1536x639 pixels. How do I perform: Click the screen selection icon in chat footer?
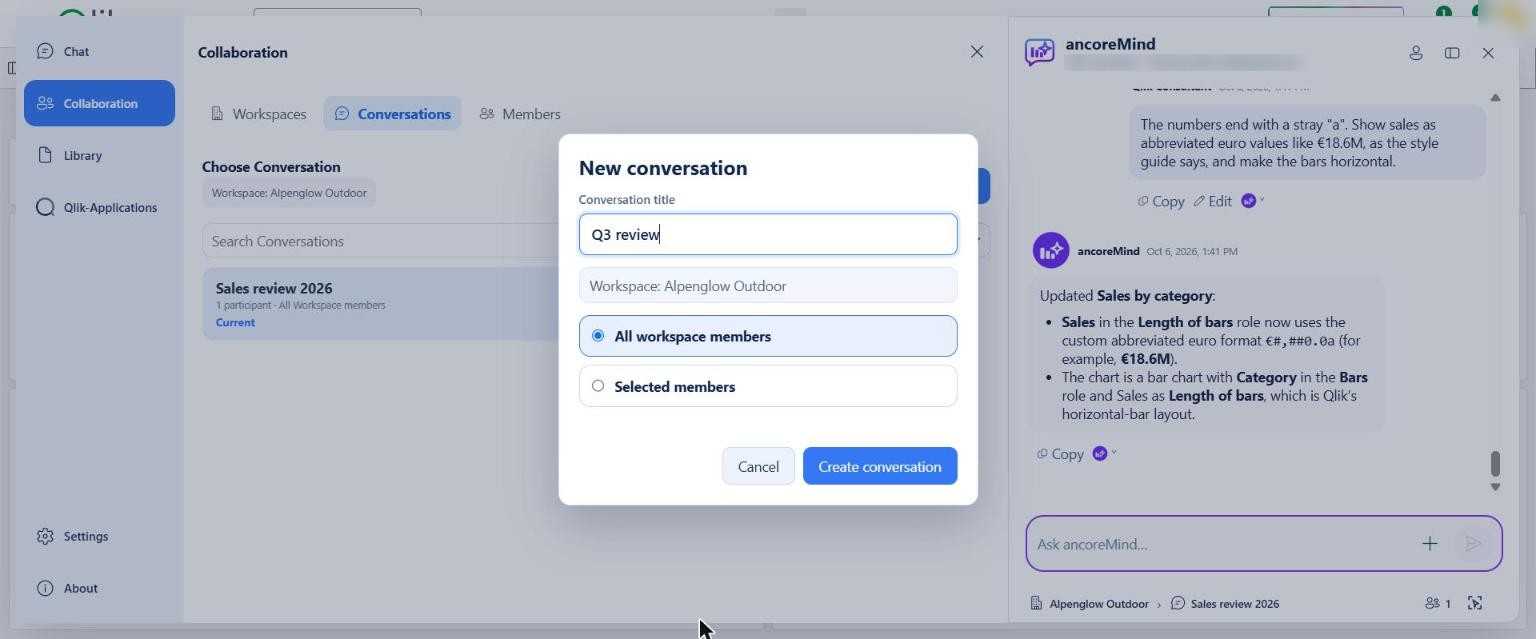(x=1475, y=603)
